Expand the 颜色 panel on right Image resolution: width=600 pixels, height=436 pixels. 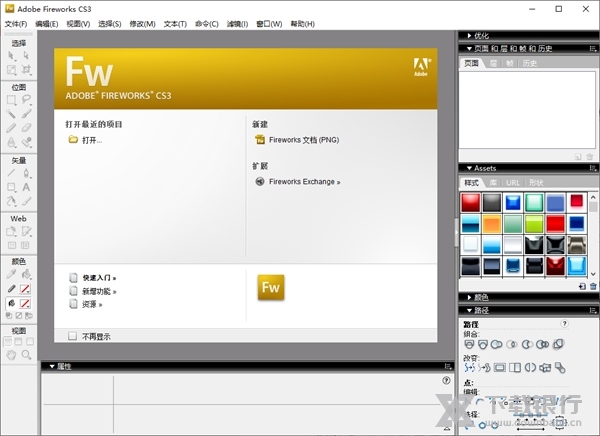click(x=465, y=297)
